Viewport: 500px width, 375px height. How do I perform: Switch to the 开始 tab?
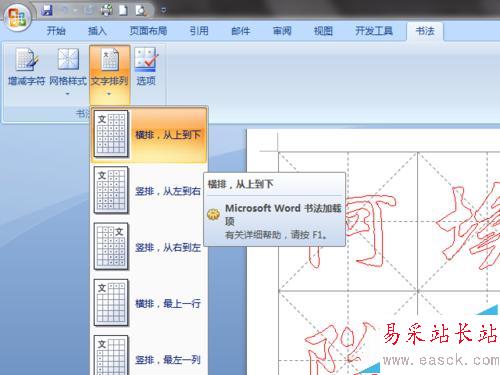coord(56,31)
